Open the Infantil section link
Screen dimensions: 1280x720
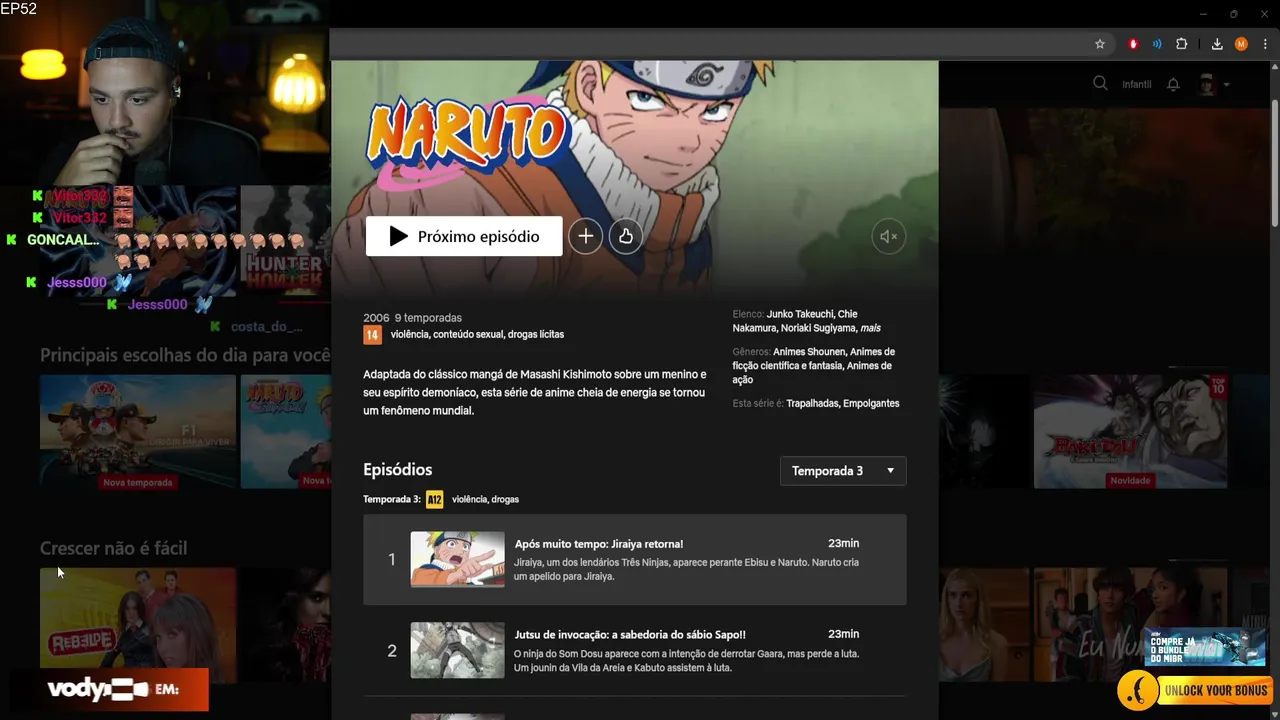coord(1137,84)
